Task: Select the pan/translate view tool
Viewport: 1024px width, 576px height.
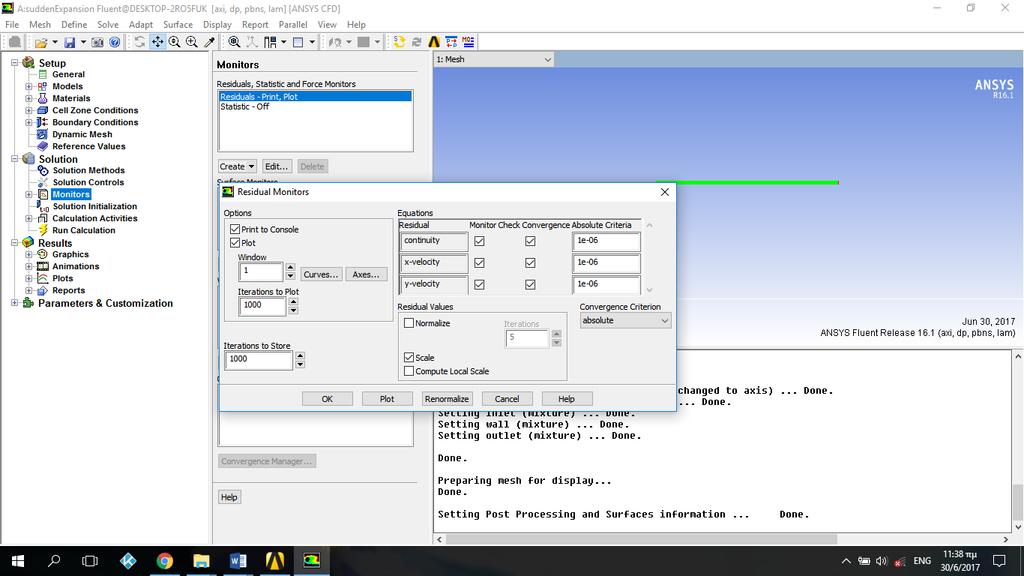Action: coord(157,42)
